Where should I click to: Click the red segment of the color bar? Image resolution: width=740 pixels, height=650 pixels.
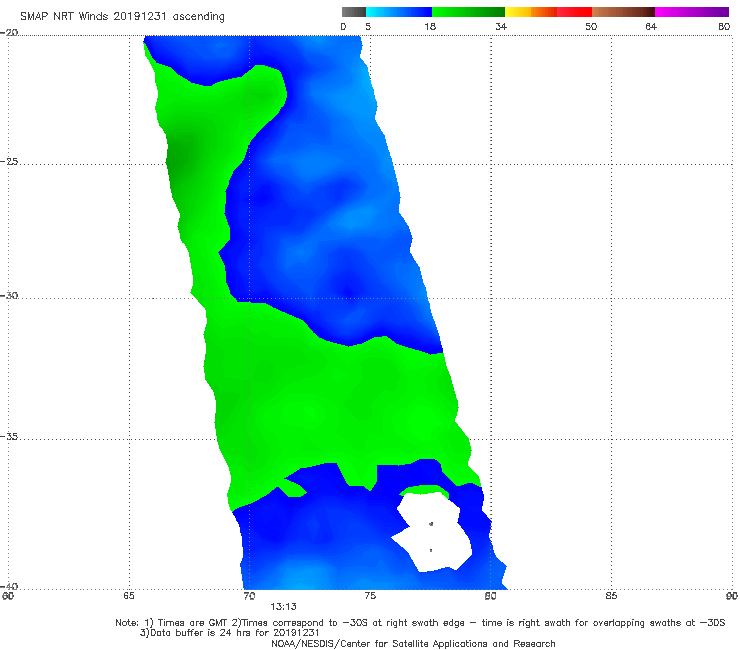[x=574, y=12]
